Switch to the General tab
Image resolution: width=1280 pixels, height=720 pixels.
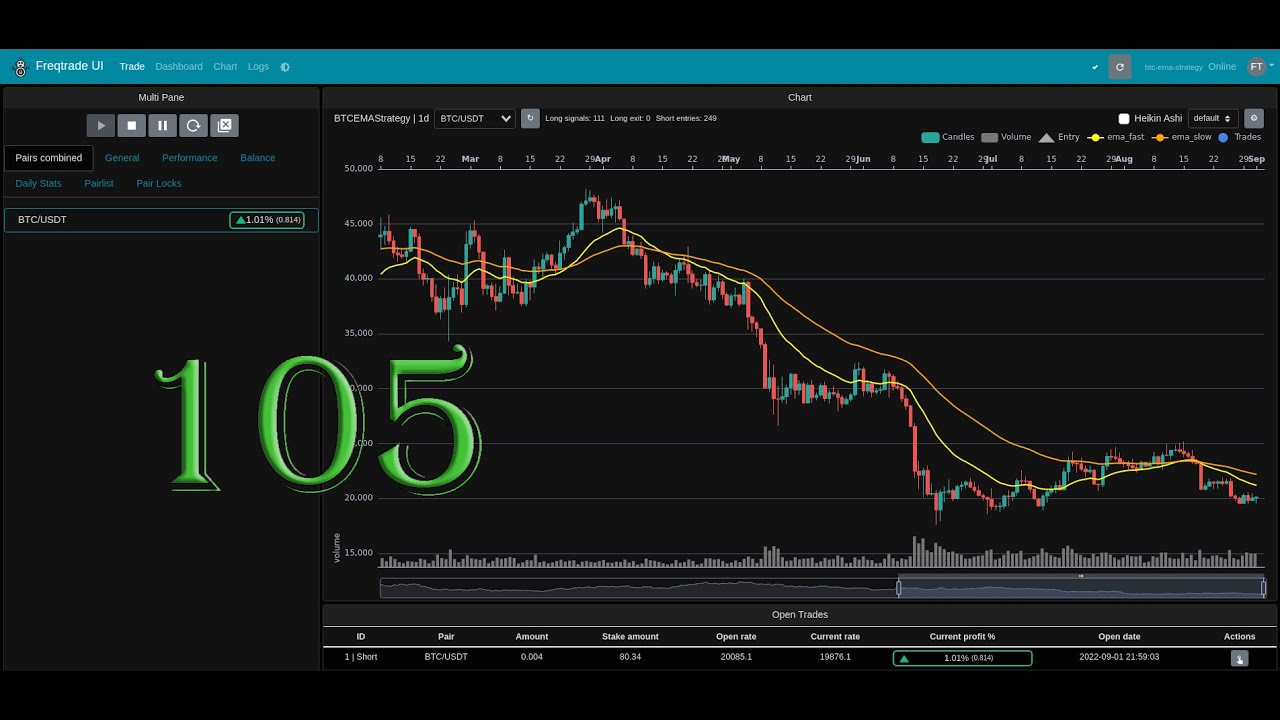[122, 158]
